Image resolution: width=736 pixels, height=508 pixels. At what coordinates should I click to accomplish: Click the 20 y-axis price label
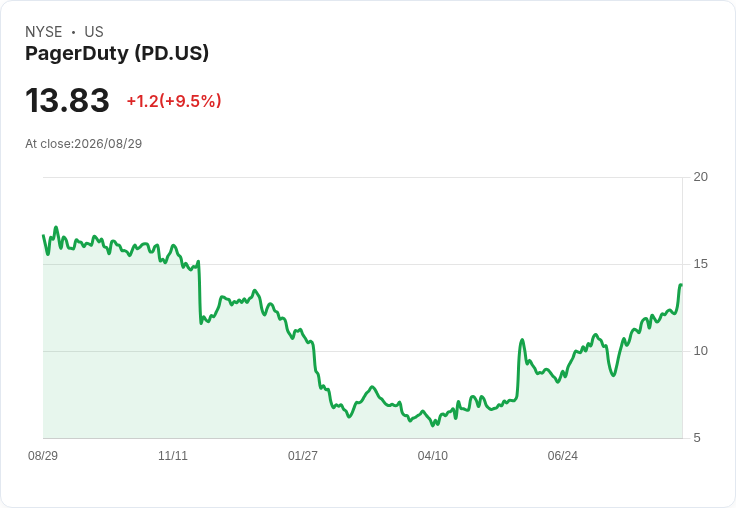(x=700, y=177)
